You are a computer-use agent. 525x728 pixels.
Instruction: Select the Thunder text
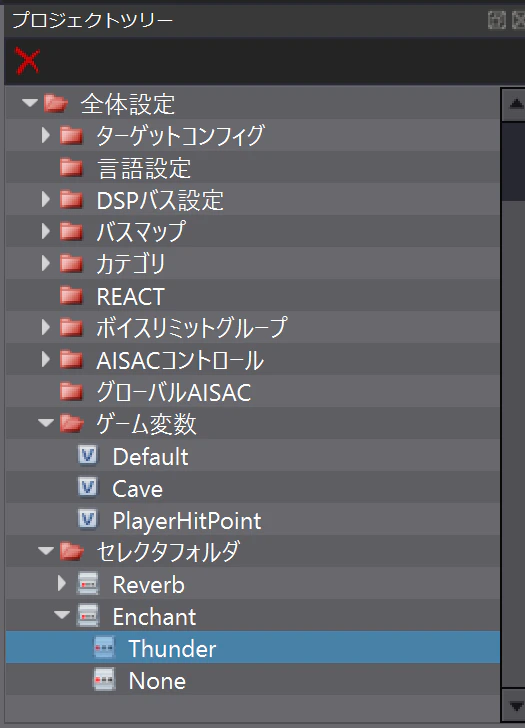point(172,649)
